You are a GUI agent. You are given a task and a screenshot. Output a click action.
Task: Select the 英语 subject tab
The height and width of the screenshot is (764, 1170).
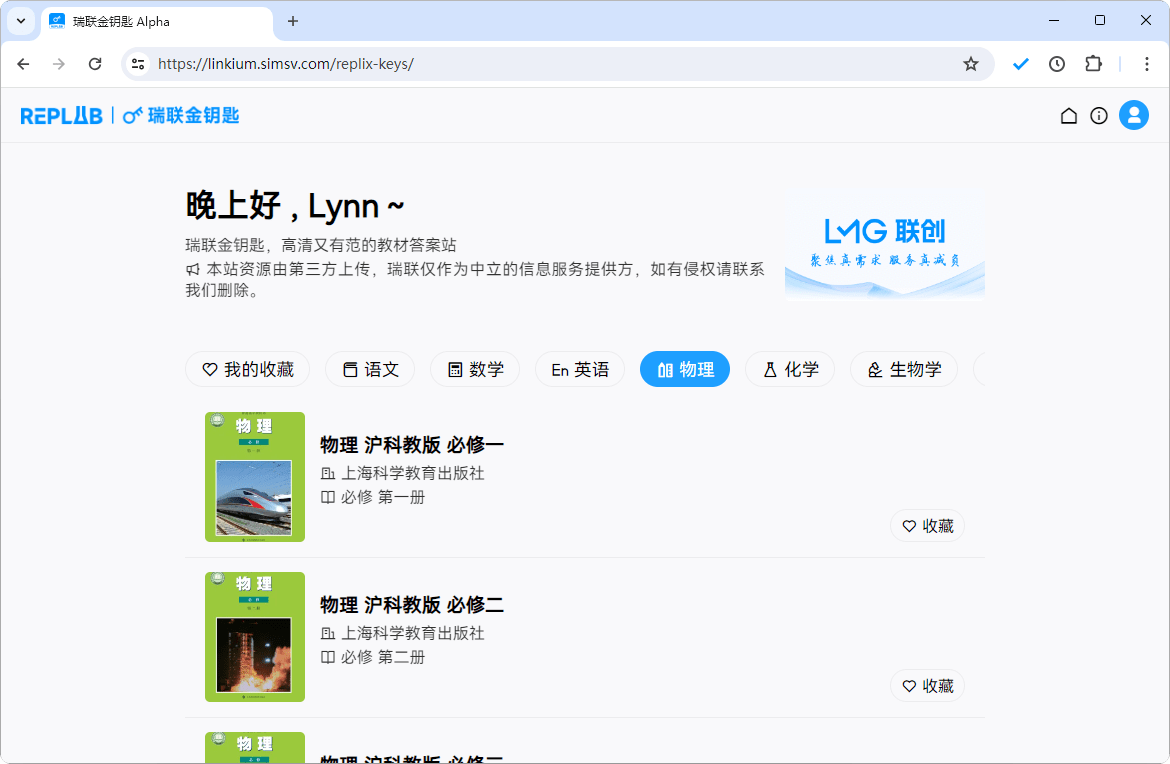(580, 369)
